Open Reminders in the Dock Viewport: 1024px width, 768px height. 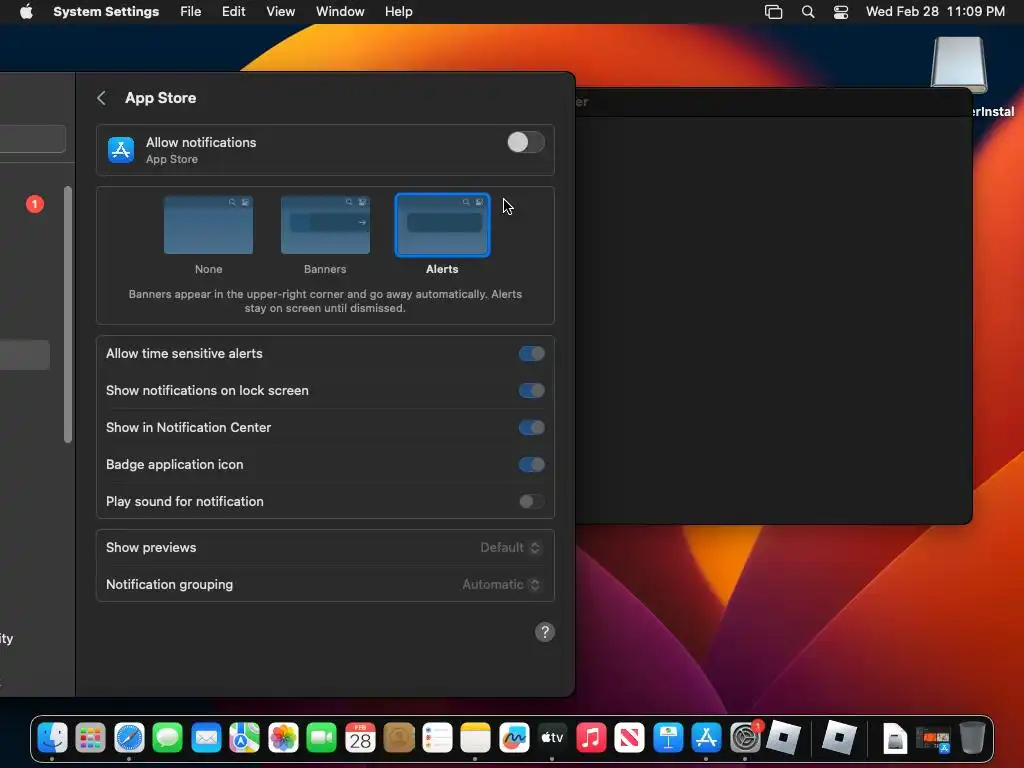click(437, 738)
